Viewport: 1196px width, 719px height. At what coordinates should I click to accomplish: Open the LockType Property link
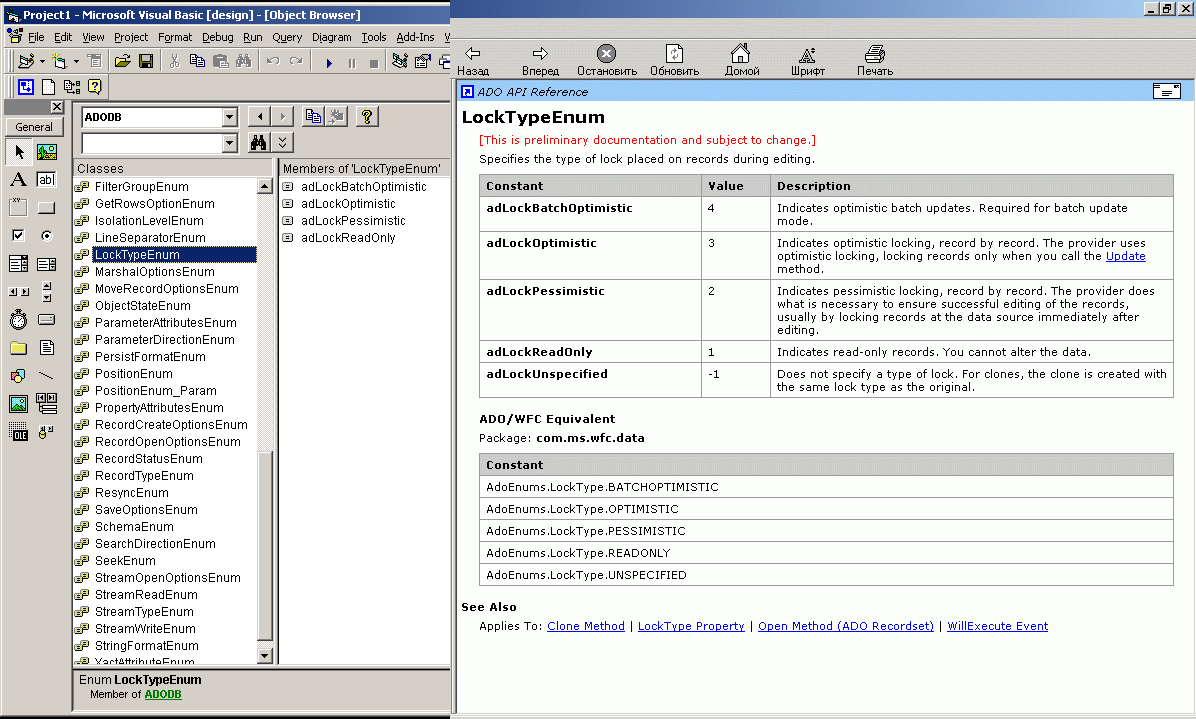click(691, 626)
